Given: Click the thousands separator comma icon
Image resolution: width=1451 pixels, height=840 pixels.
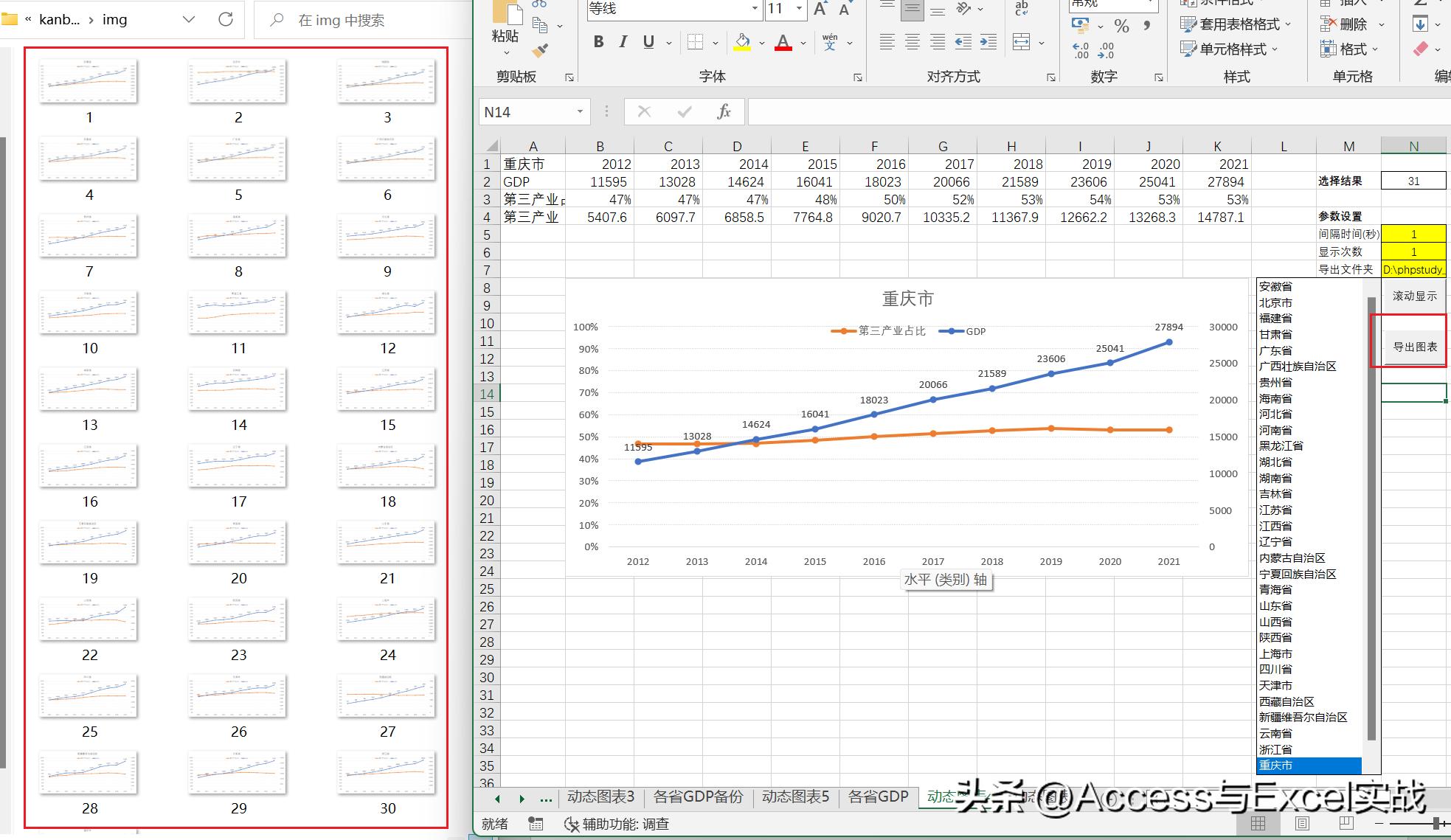Looking at the screenshot, I should pyautogui.click(x=1146, y=27).
